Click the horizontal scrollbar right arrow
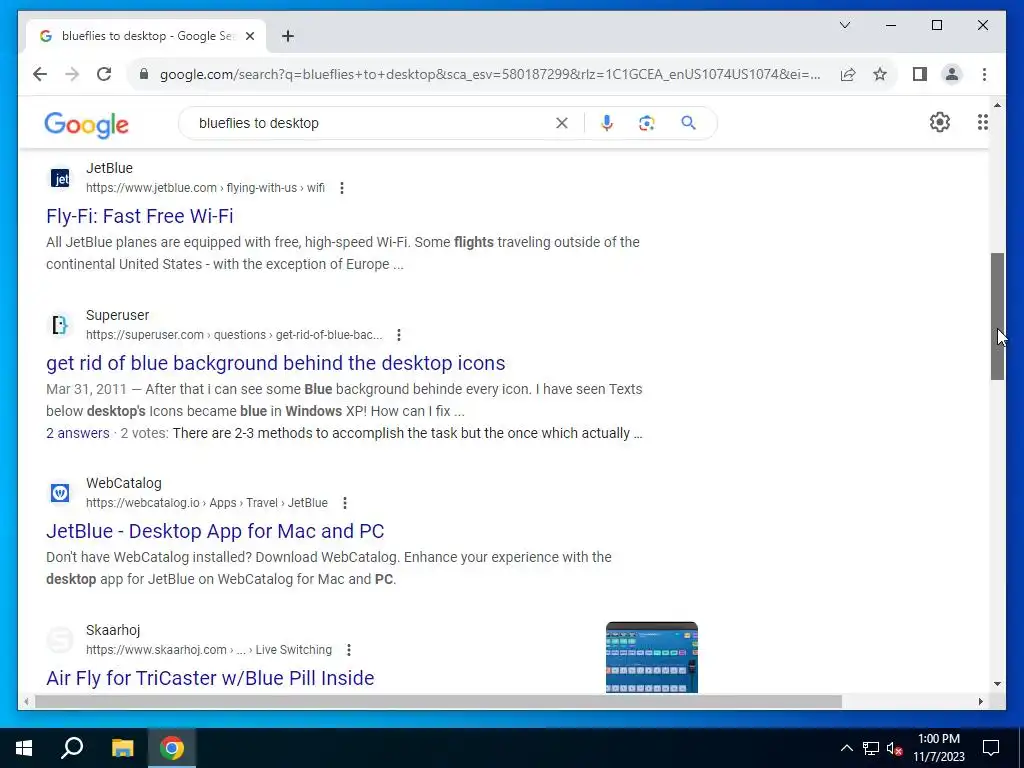 981,701
